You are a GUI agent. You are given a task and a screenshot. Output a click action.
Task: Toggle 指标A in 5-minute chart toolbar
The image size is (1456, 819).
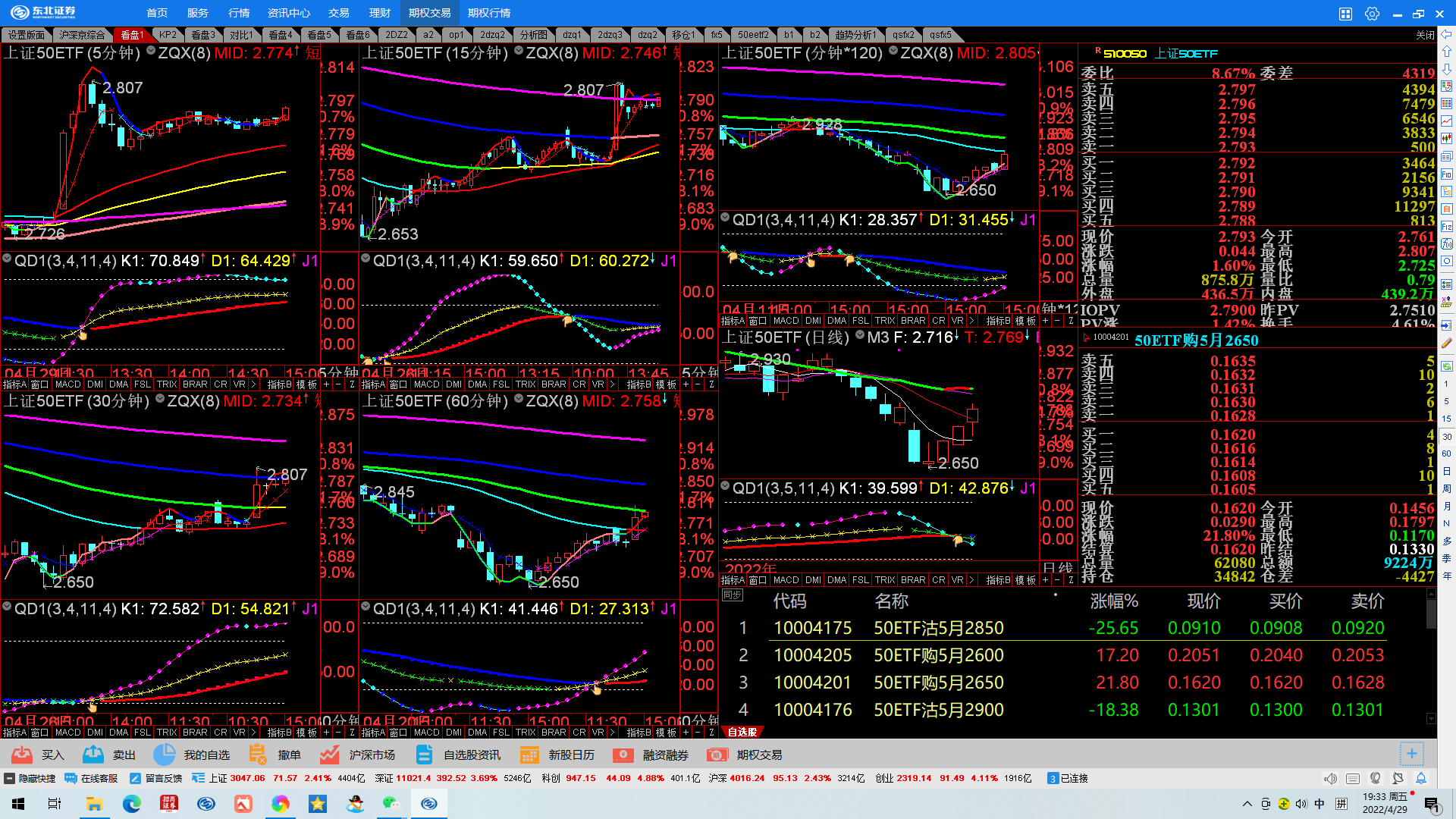[14, 384]
